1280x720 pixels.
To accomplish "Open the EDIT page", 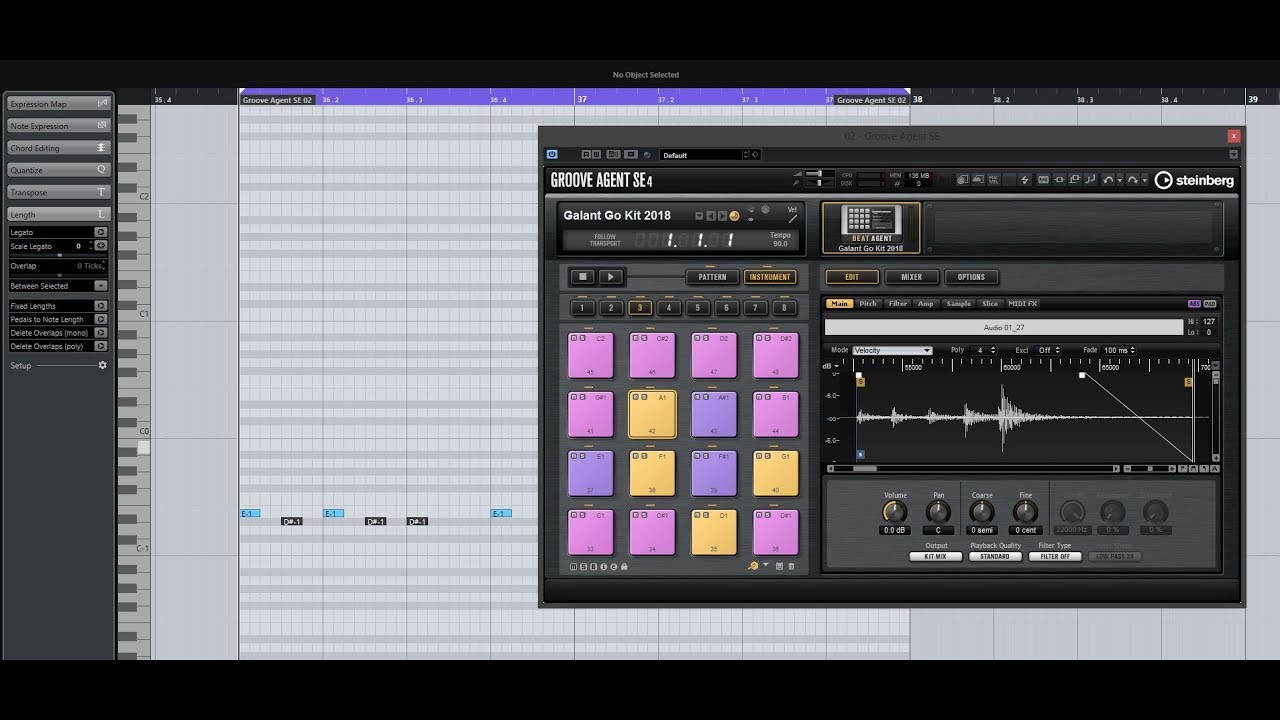I will [852, 277].
